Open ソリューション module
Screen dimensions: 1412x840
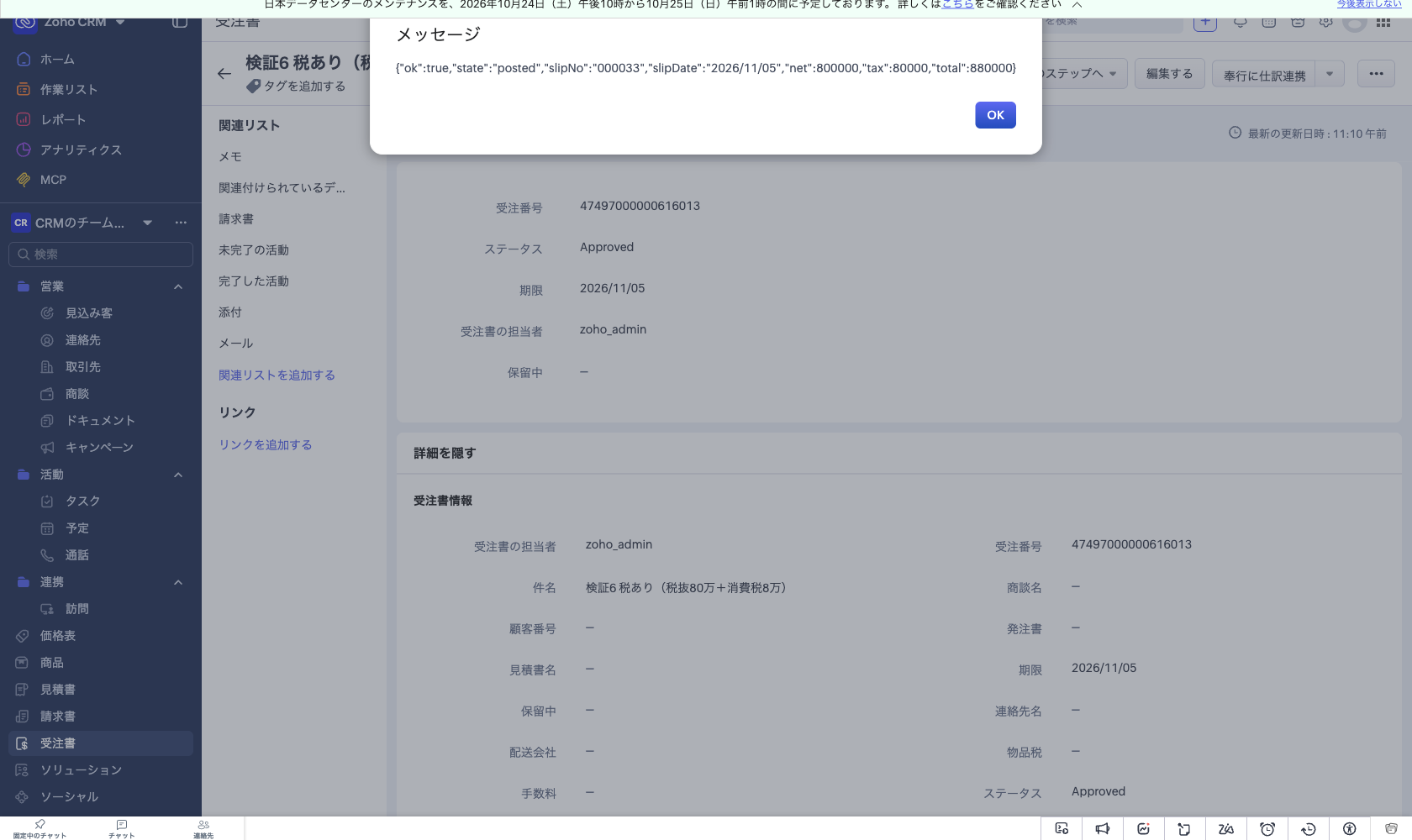pos(101,770)
